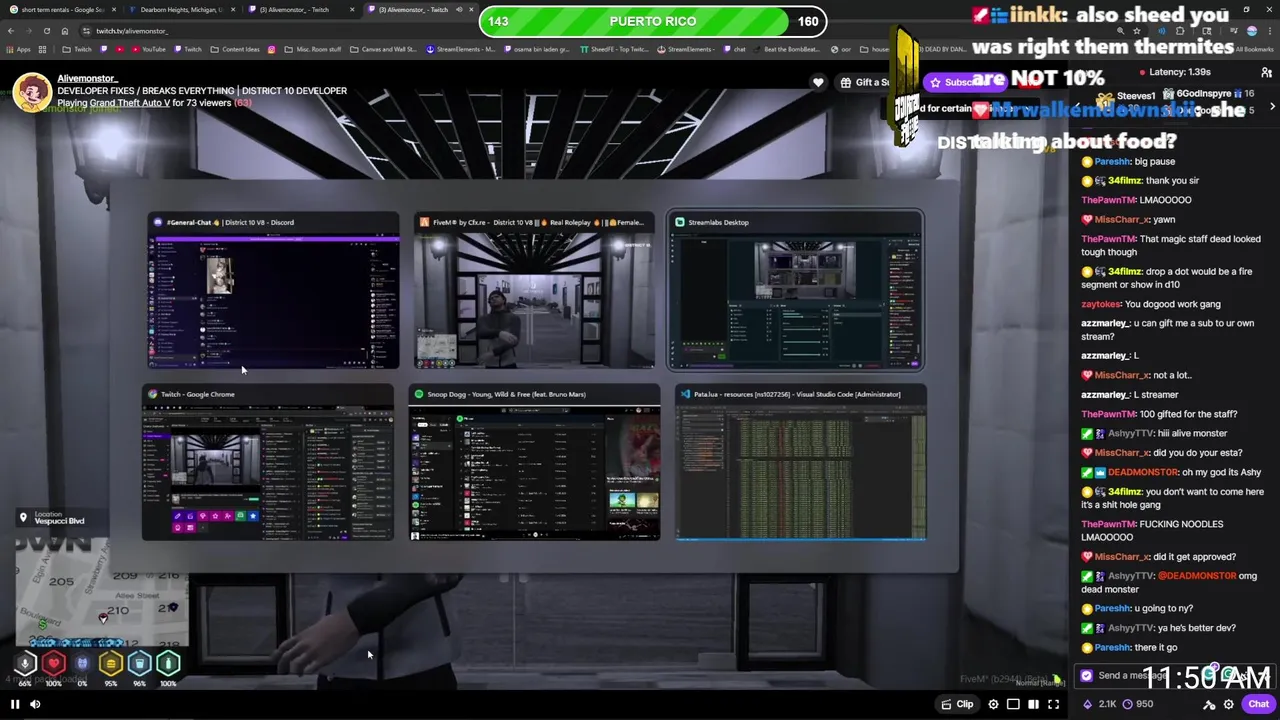This screenshot has height=720, width=1280.
Task: Click the dollar sign marker on minimap
Action: coord(42,624)
